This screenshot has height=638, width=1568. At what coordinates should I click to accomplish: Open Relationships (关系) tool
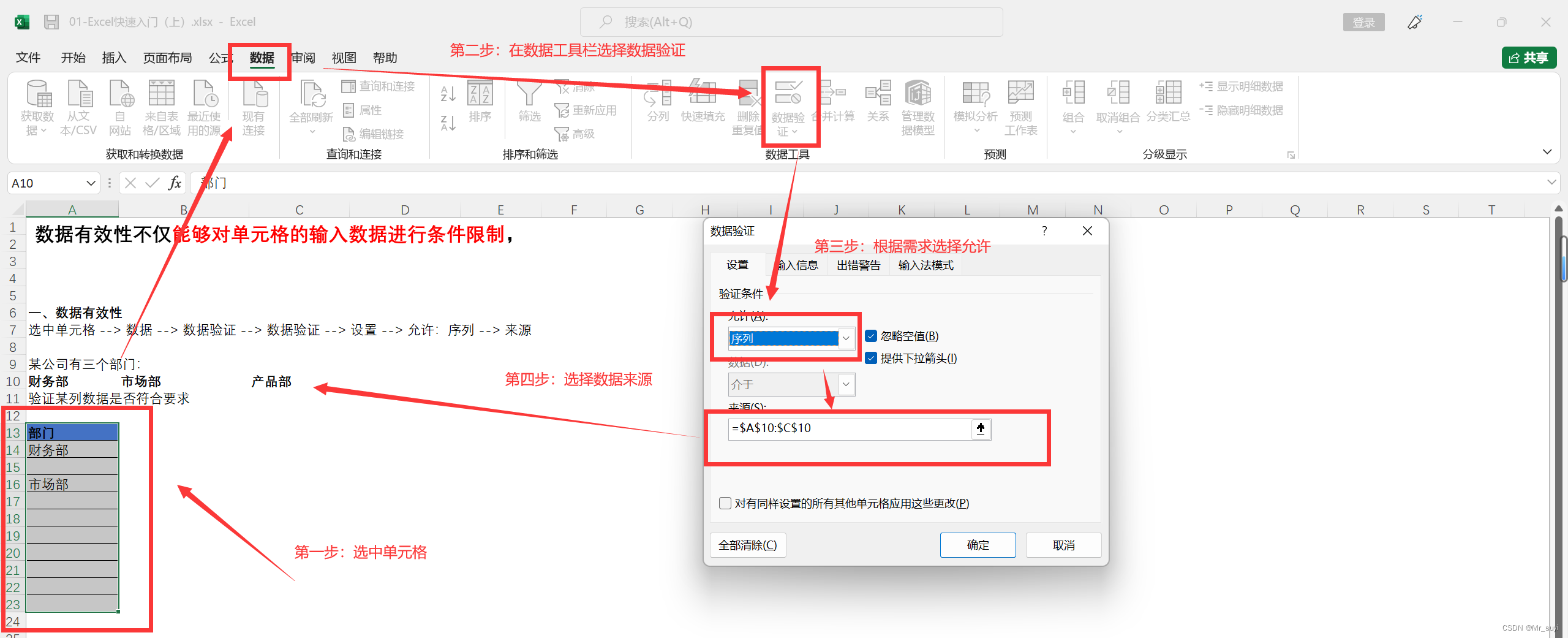click(x=878, y=101)
